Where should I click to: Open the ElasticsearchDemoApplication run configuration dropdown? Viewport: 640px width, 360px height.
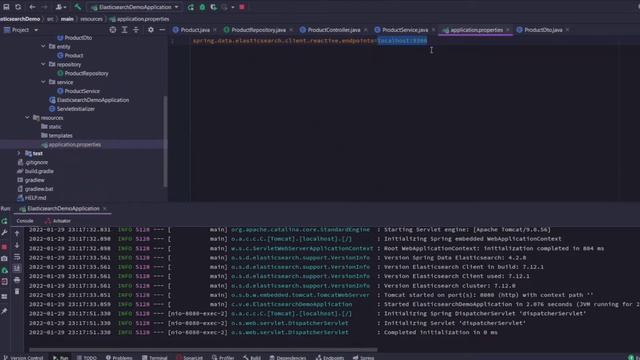[135, 7]
